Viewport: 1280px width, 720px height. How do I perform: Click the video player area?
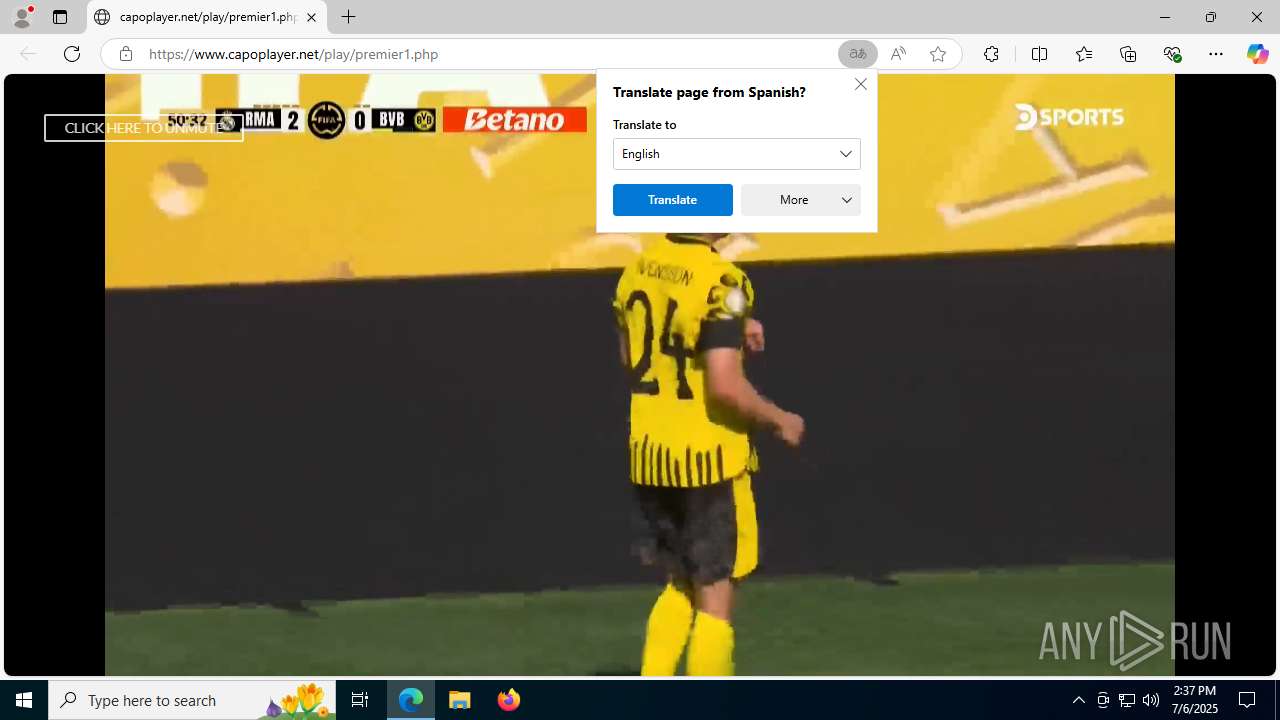point(639,375)
